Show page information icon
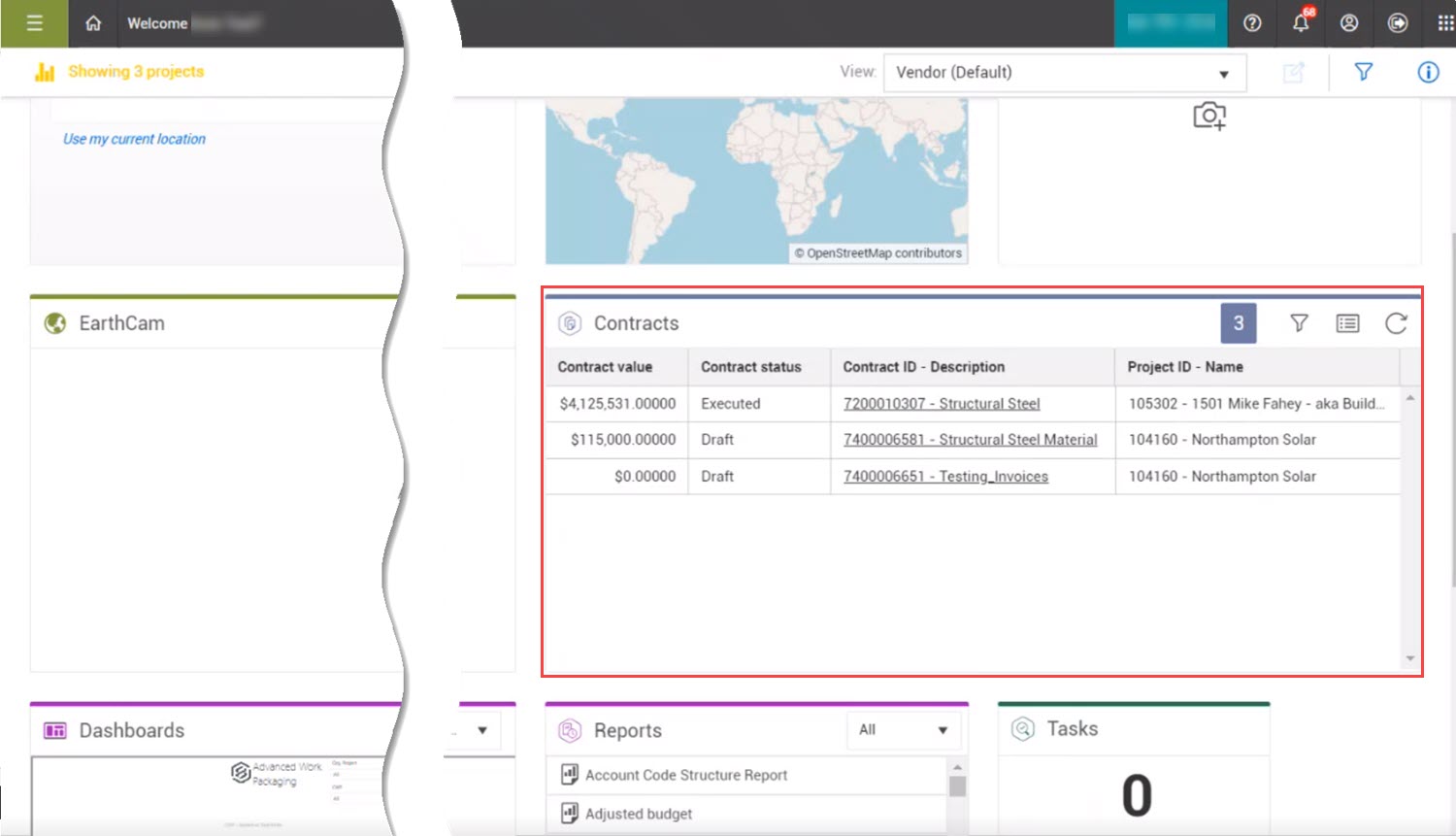Viewport: 1456px width, 836px height. pos(1428,72)
